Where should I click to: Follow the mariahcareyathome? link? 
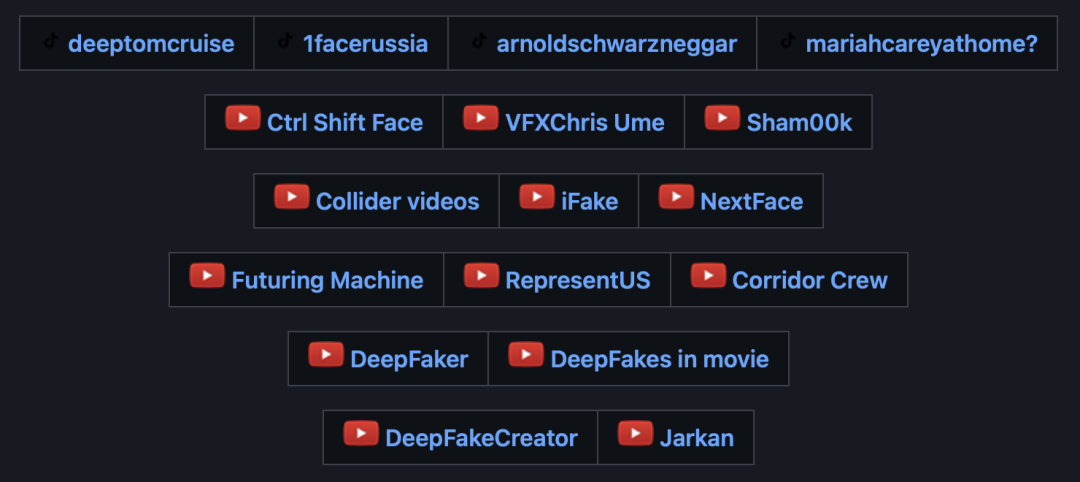pos(922,44)
